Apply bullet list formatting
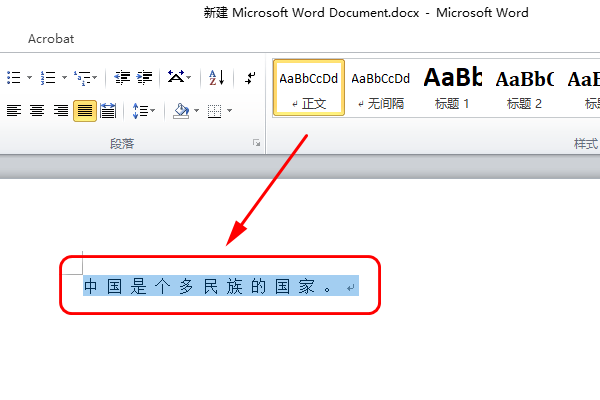The height and width of the screenshot is (400, 600). [x=14, y=78]
